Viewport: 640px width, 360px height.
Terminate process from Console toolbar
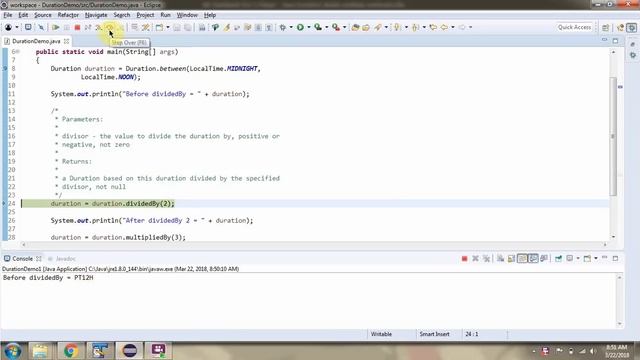tap(464, 258)
